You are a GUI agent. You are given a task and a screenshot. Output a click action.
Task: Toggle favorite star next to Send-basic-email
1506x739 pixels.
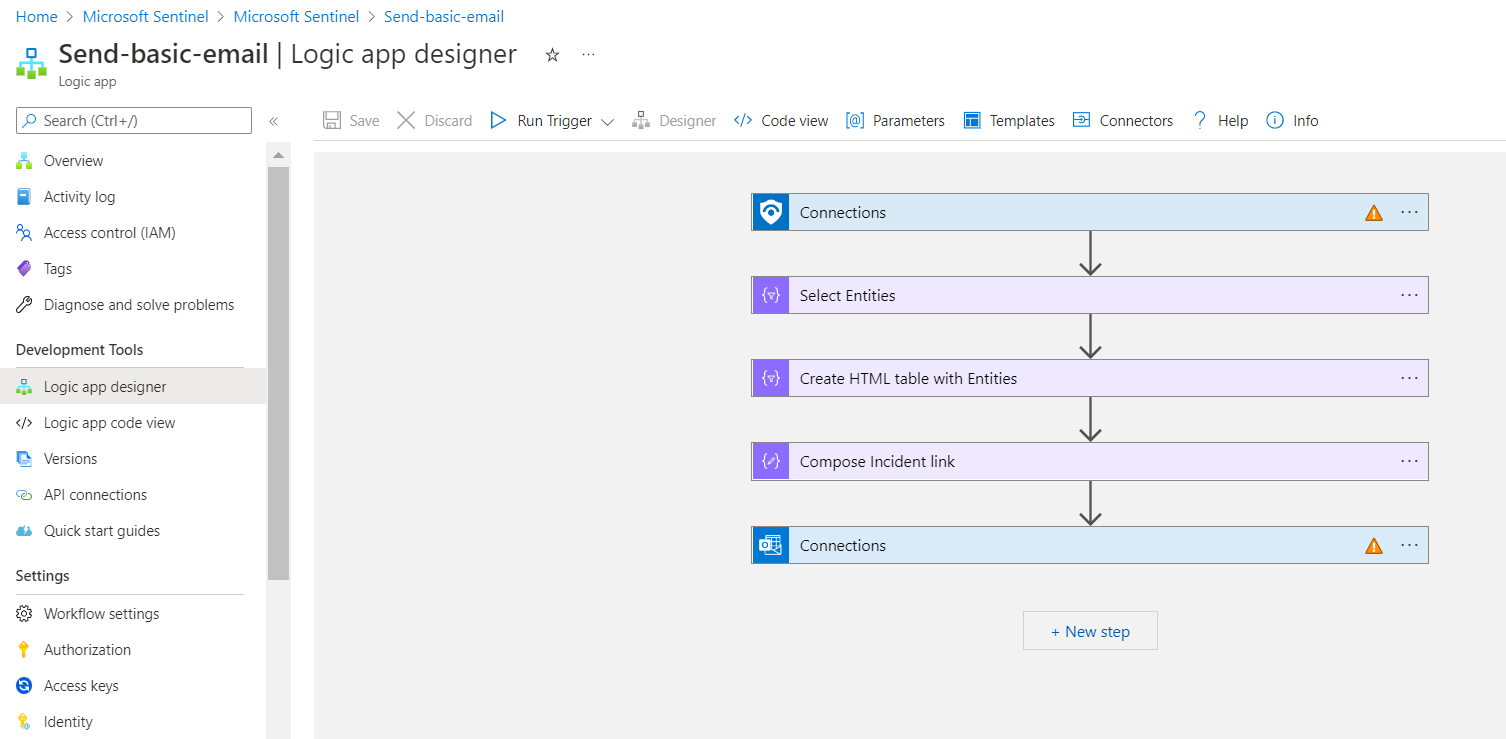click(x=552, y=56)
